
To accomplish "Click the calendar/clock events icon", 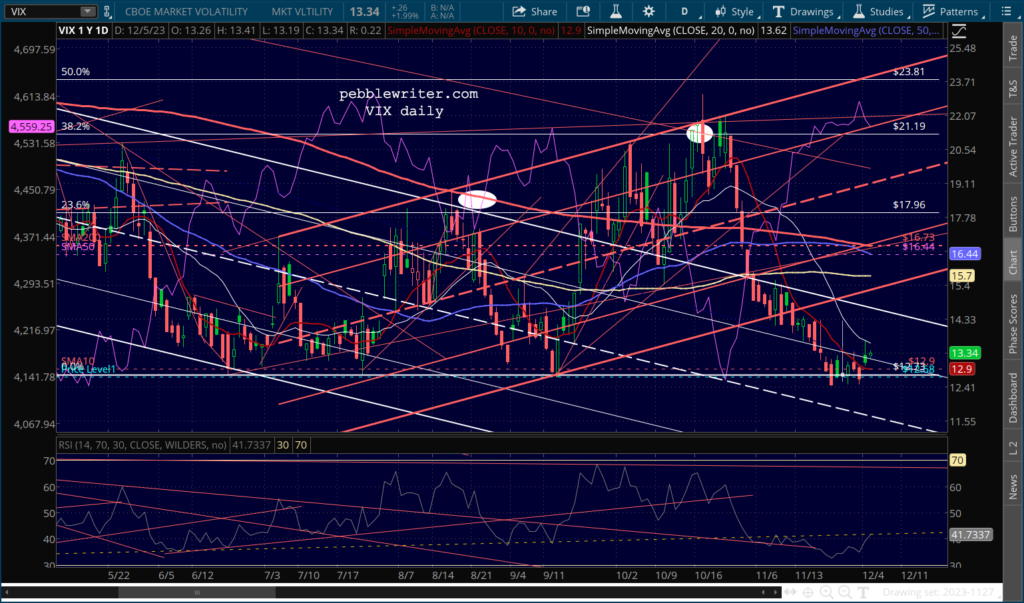I will 583,12.
